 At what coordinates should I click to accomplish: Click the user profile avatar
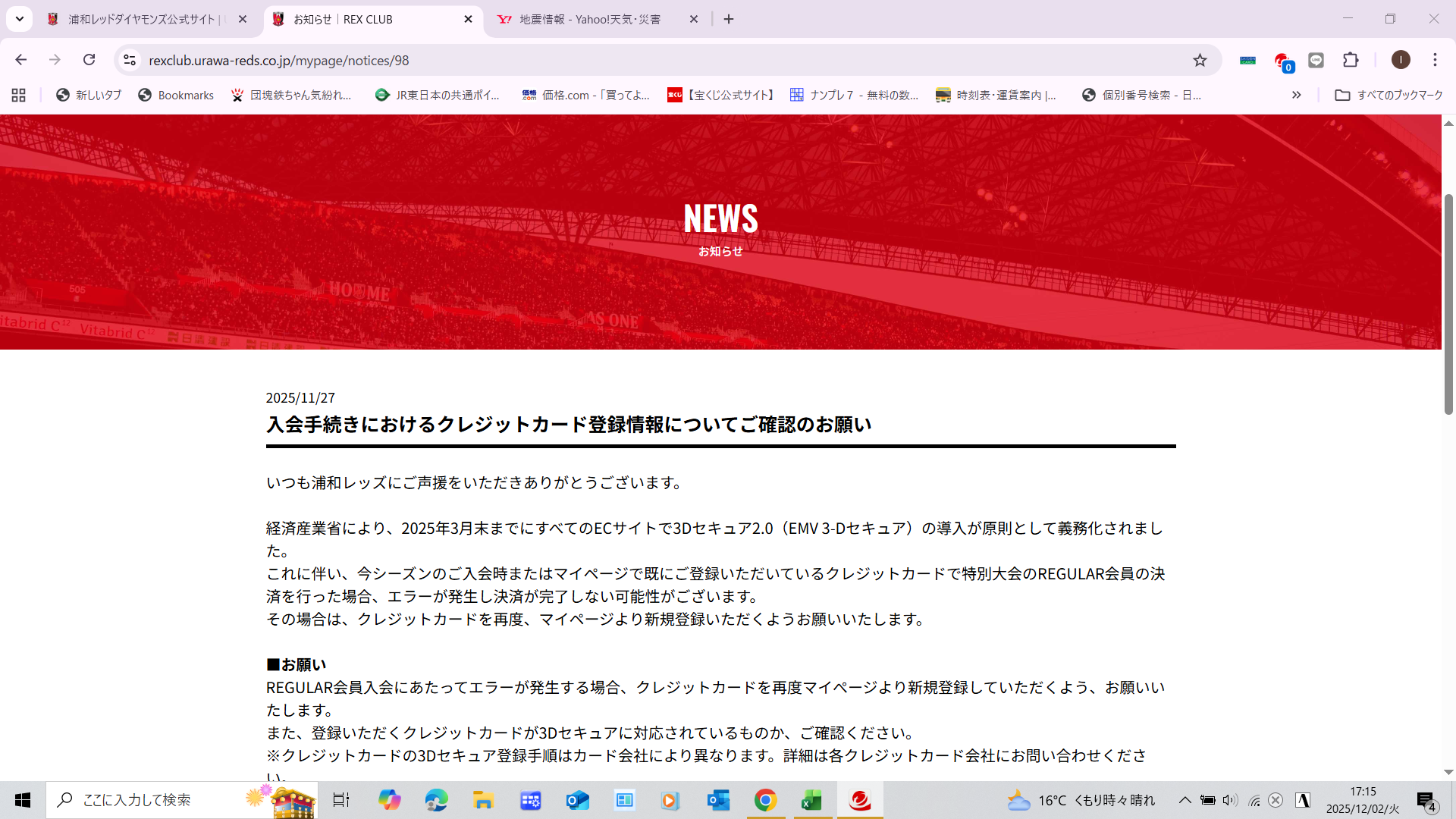[x=1401, y=60]
